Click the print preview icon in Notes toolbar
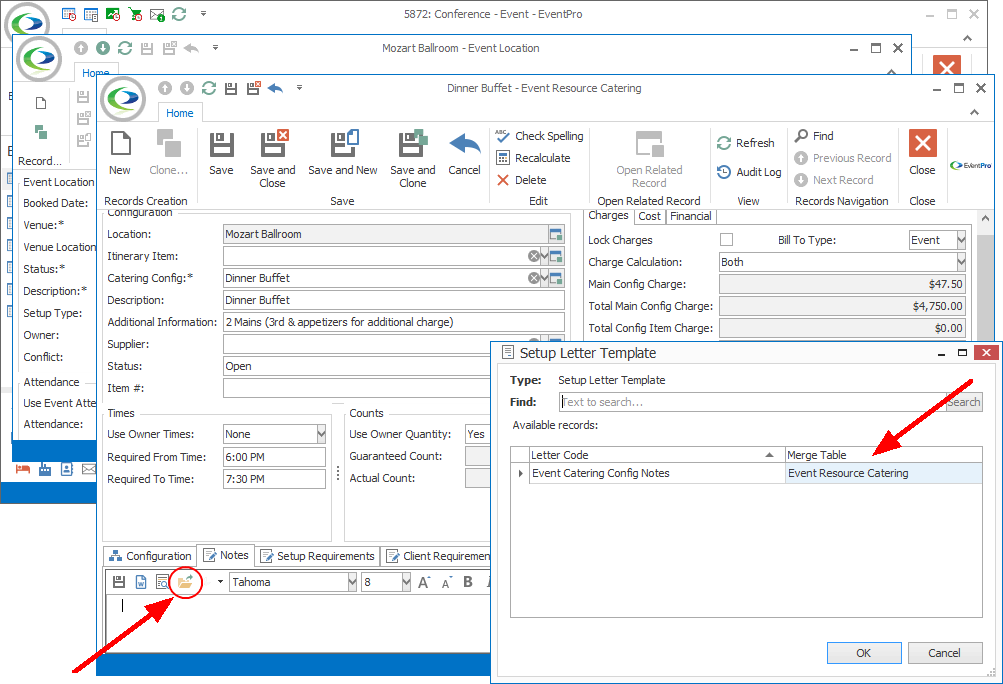 click(162, 582)
